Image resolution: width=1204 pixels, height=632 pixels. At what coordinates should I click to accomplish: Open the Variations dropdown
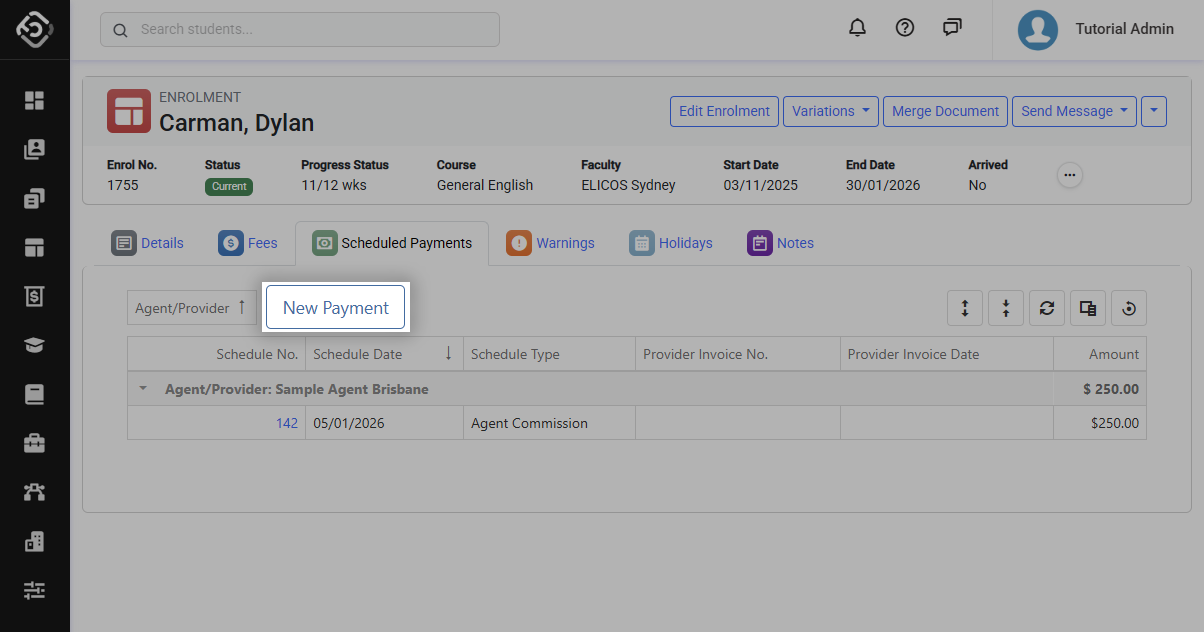pyautogui.click(x=830, y=111)
